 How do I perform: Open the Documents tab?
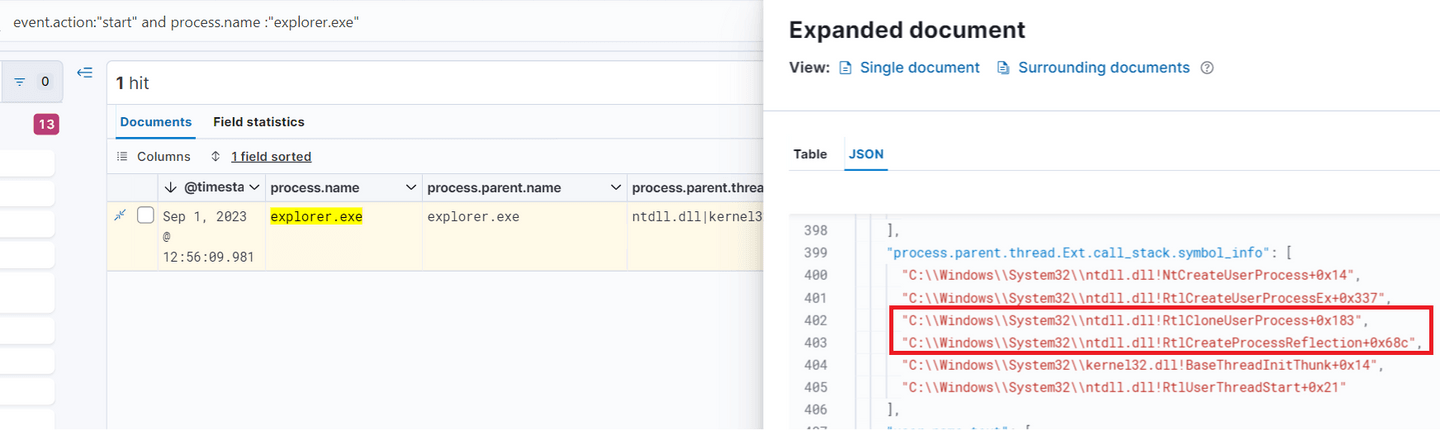(155, 122)
